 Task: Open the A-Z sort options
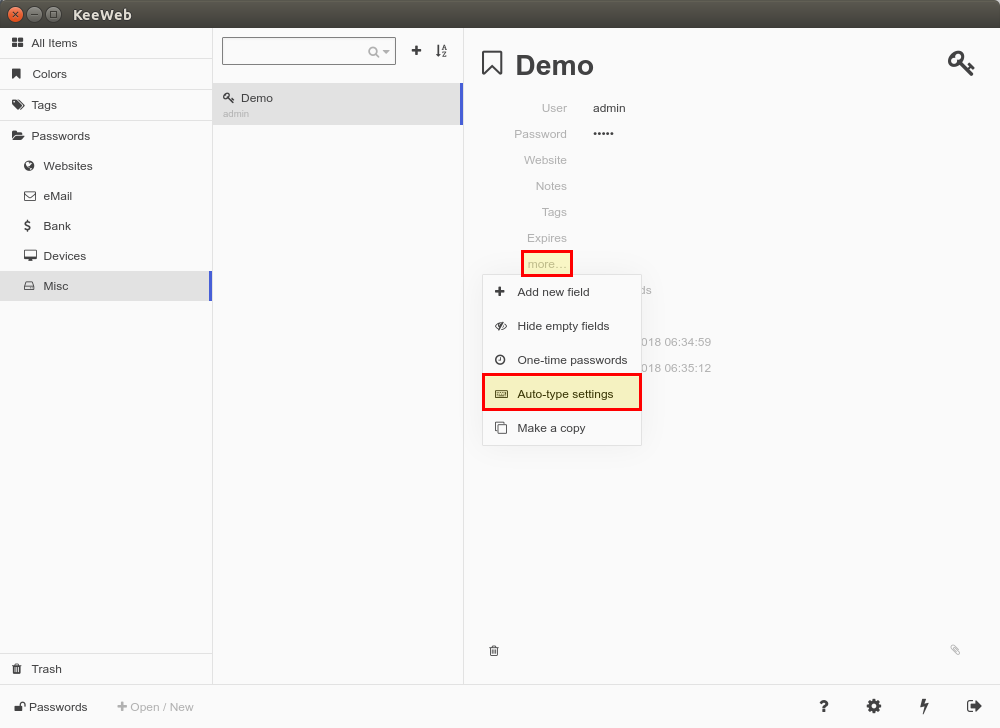441,51
